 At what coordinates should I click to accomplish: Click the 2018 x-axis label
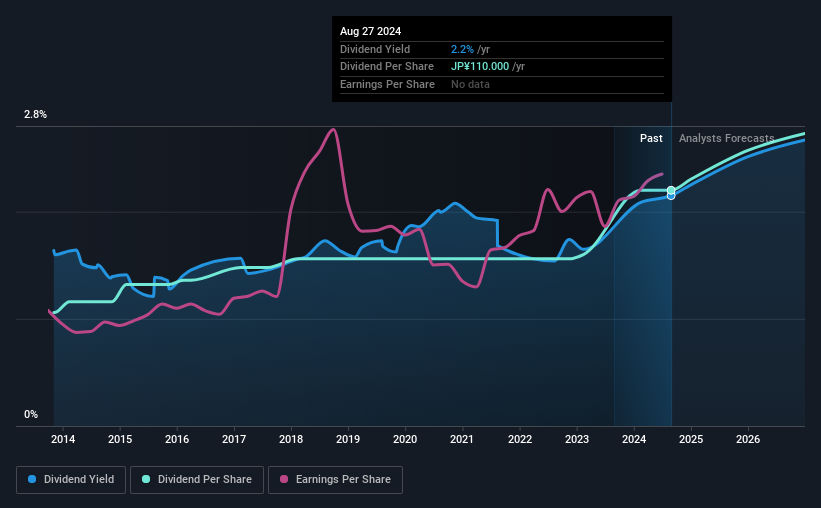pyautogui.click(x=291, y=439)
